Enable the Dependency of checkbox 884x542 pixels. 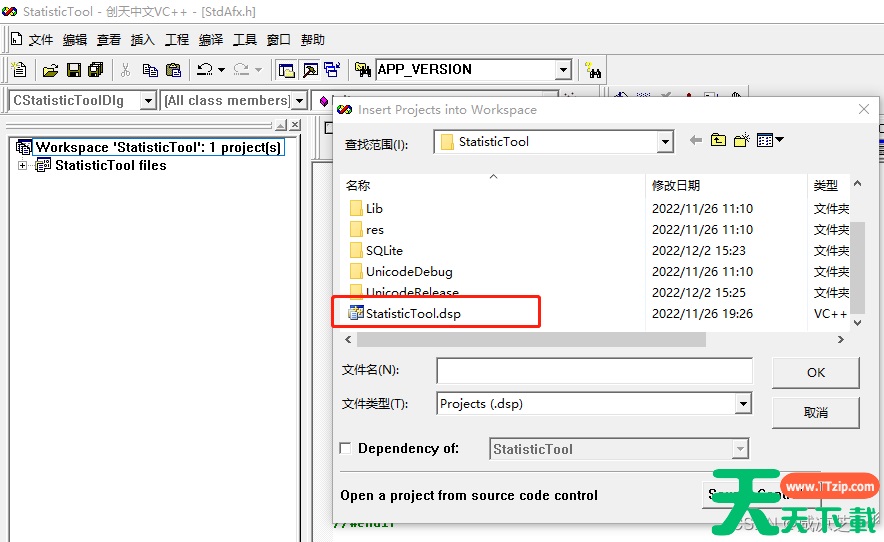[346, 449]
